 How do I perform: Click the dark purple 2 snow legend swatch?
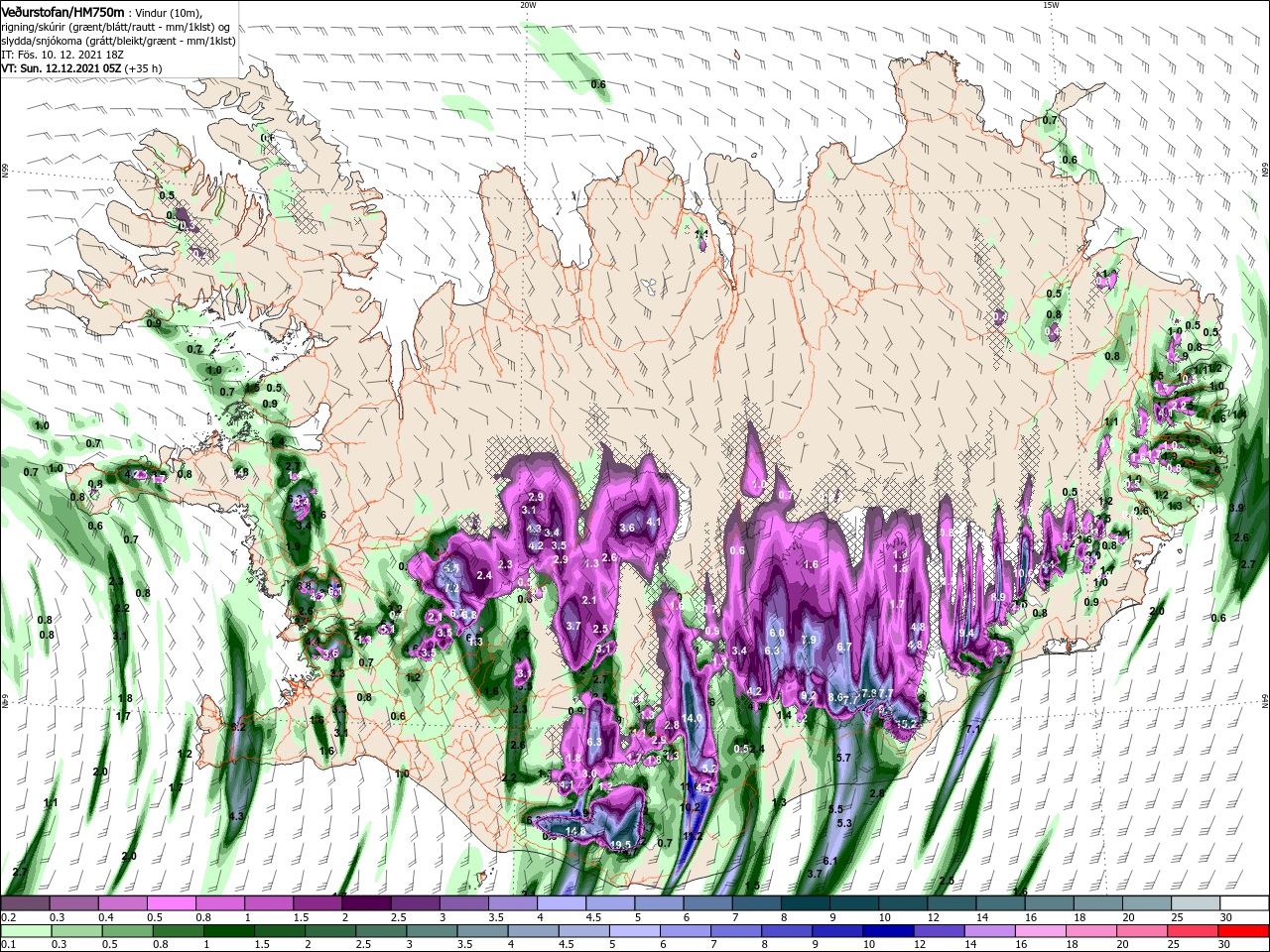click(366, 903)
